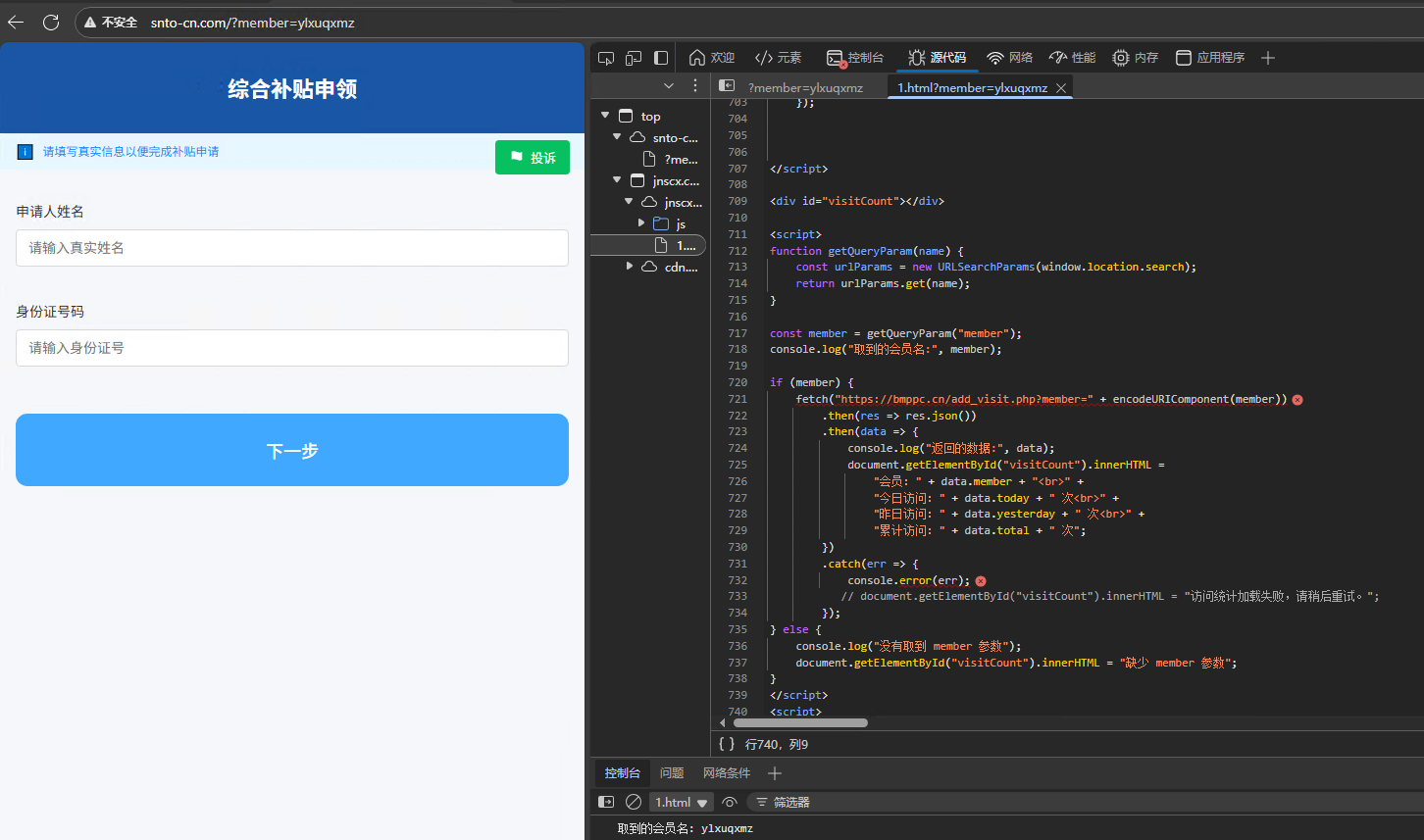Click the browser address bar URL

click(253, 22)
